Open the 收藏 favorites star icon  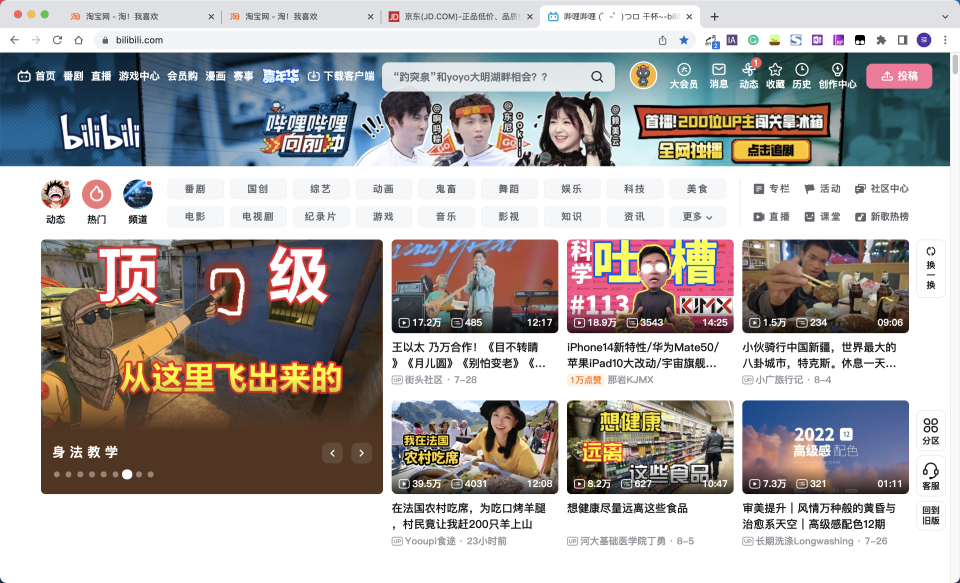click(775, 76)
